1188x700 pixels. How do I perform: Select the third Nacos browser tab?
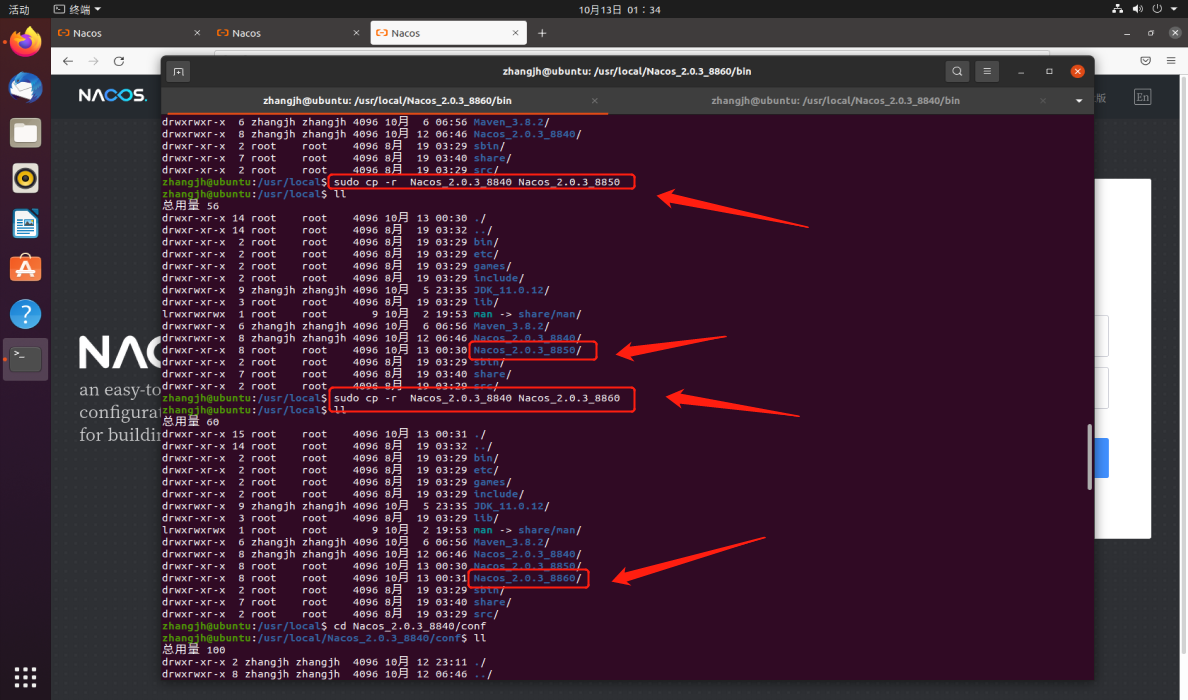click(x=448, y=33)
